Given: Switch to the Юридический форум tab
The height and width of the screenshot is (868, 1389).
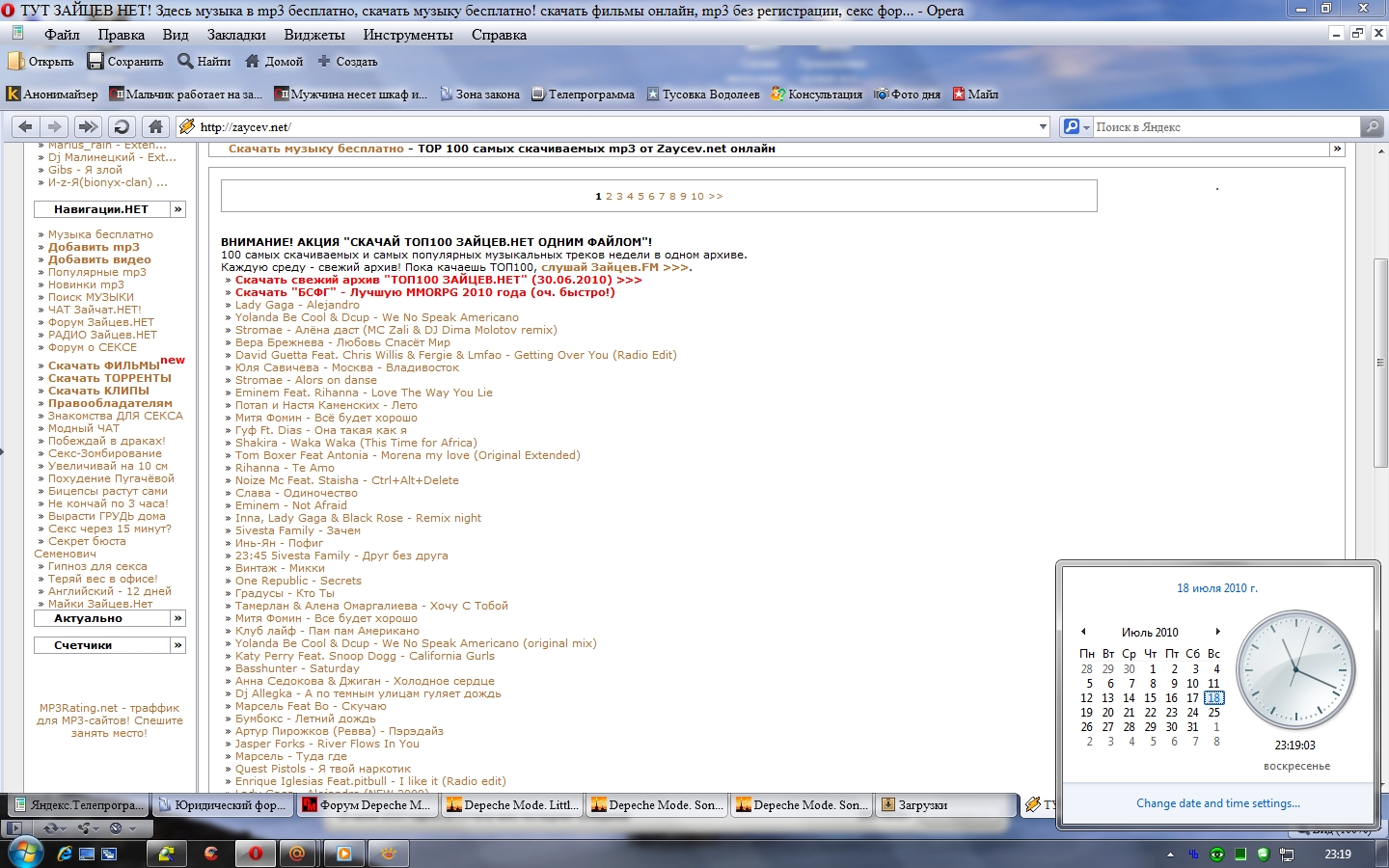Looking at the screenshot, I should click(223, 804).
